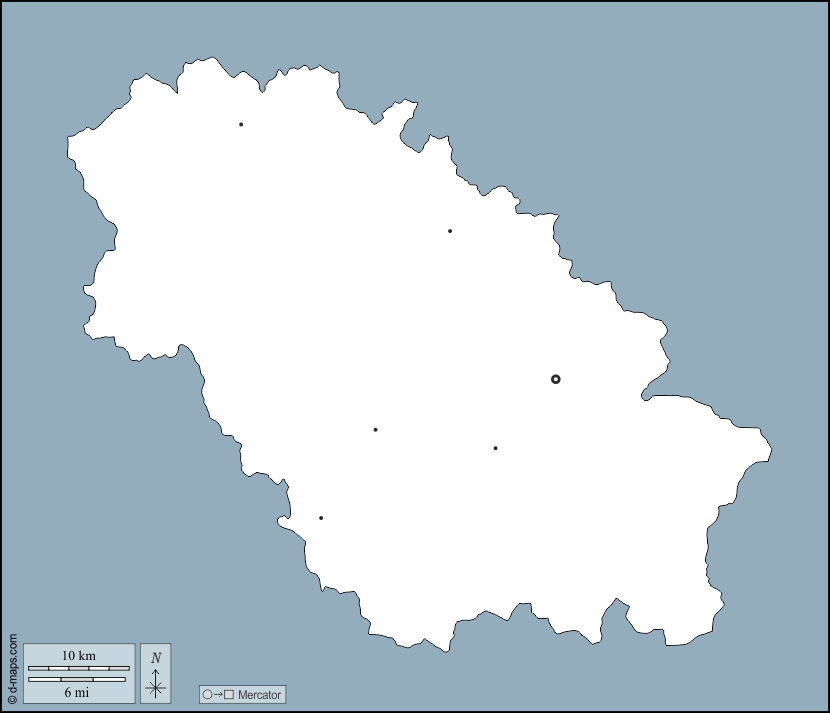Click the southwesternmost city dot
Image resolution: width=830 pixels, height=713 pixels.
coord(321,518)
